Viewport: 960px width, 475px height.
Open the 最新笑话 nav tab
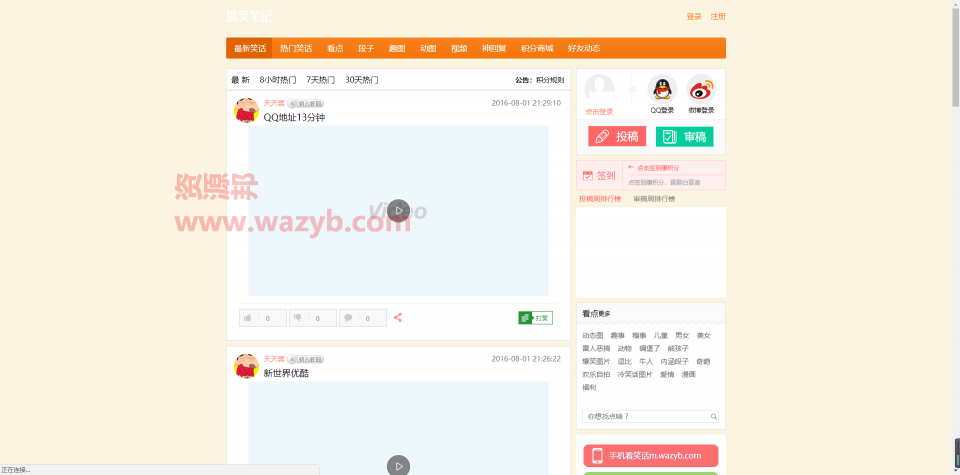pyautogui.click(x=249, y=48)
